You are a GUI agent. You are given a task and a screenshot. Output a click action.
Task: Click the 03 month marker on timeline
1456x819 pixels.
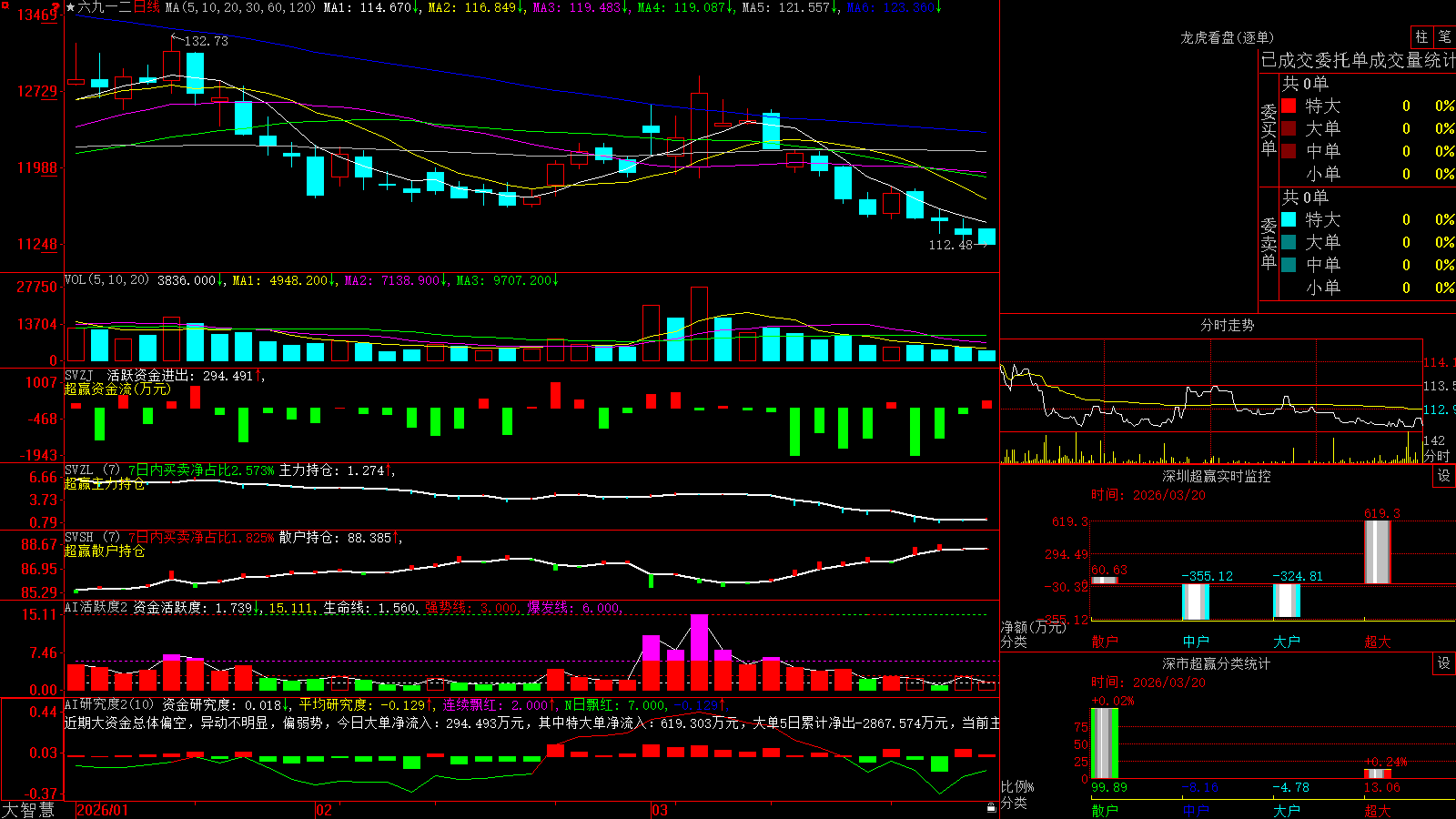tap(660, 810)
